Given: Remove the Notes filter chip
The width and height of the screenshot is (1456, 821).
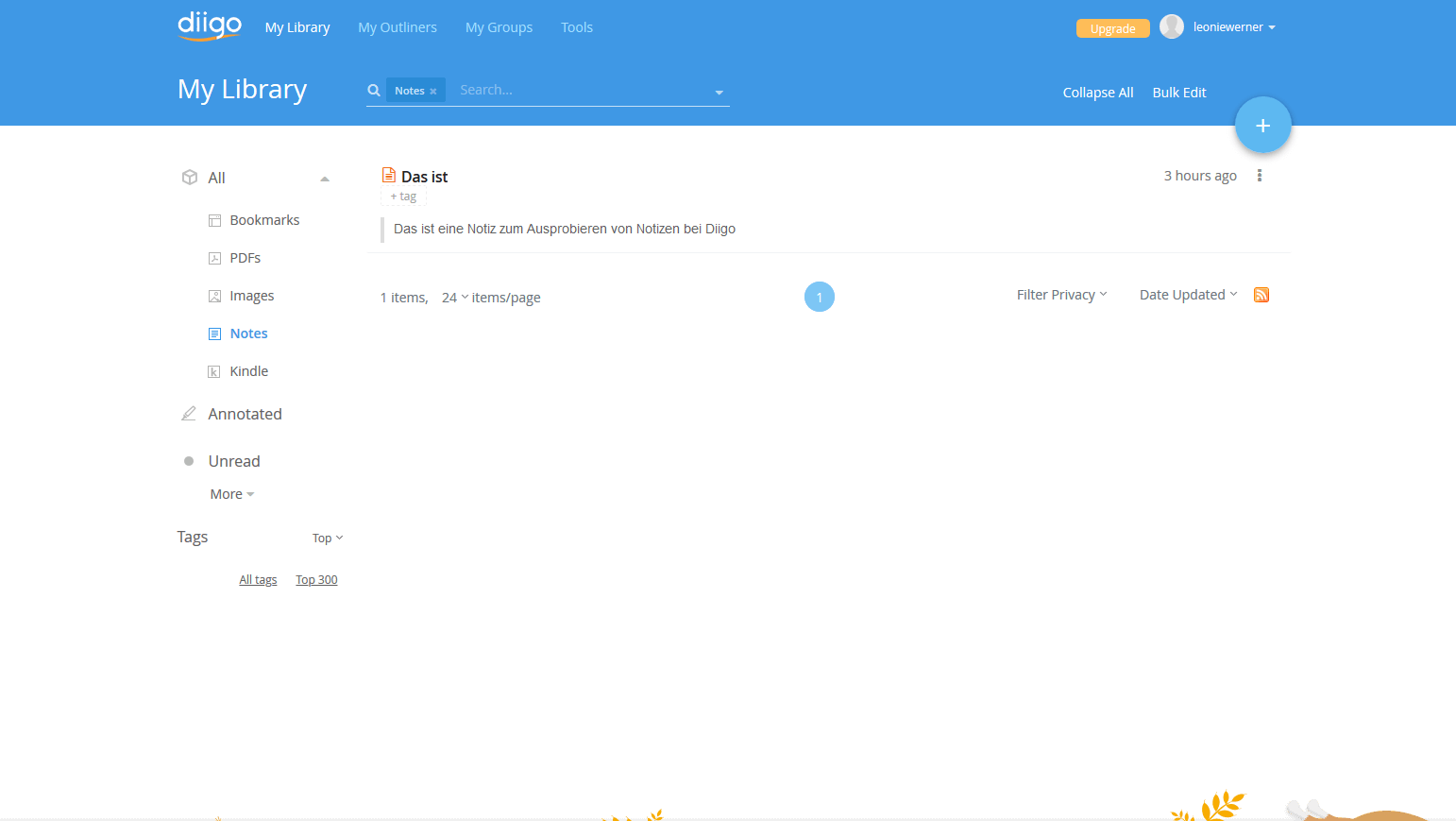Looking at the screenshot, I should point(433,92).
